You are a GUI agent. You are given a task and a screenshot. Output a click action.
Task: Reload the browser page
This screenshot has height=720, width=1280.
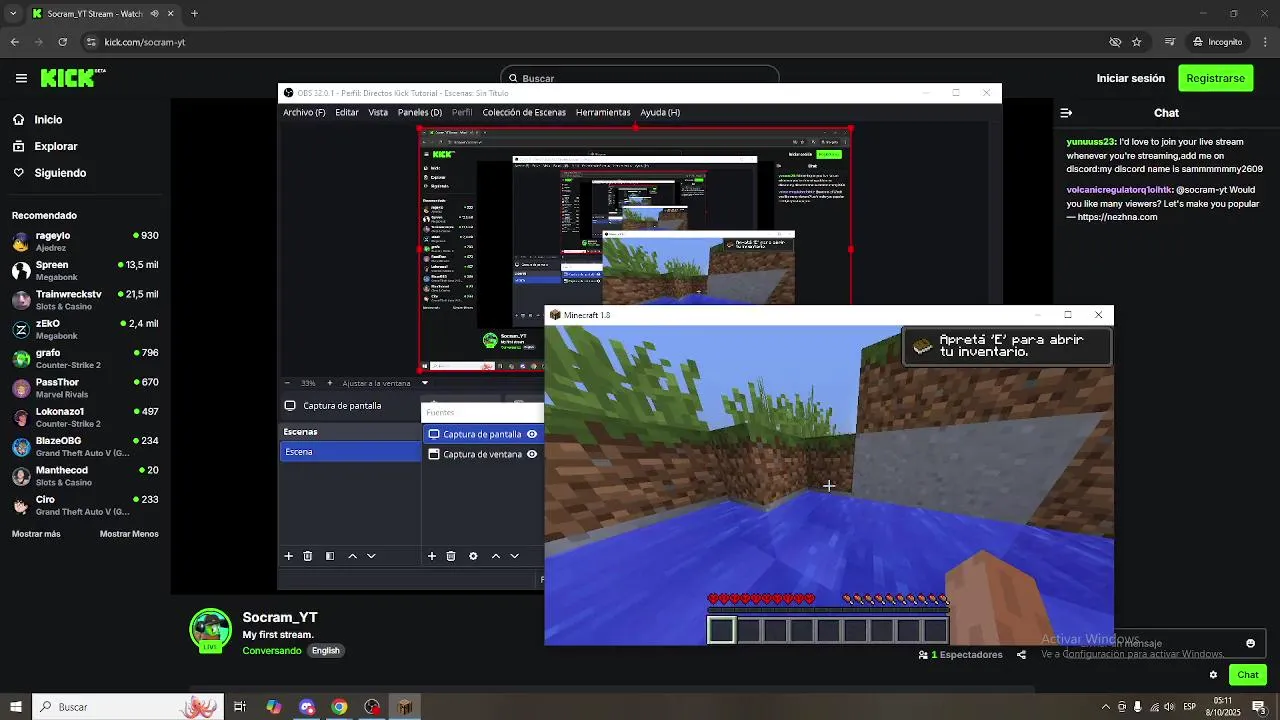click(x=62, y=42)
